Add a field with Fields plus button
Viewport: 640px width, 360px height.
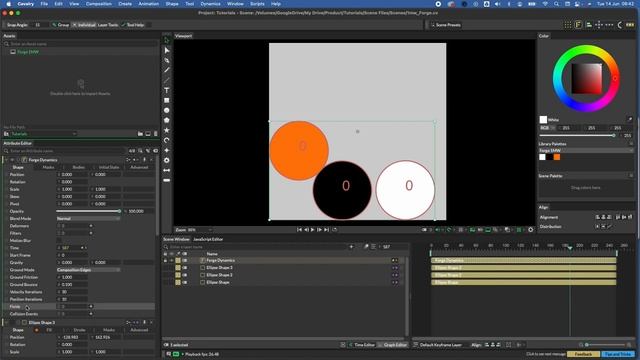click(91, 307)
